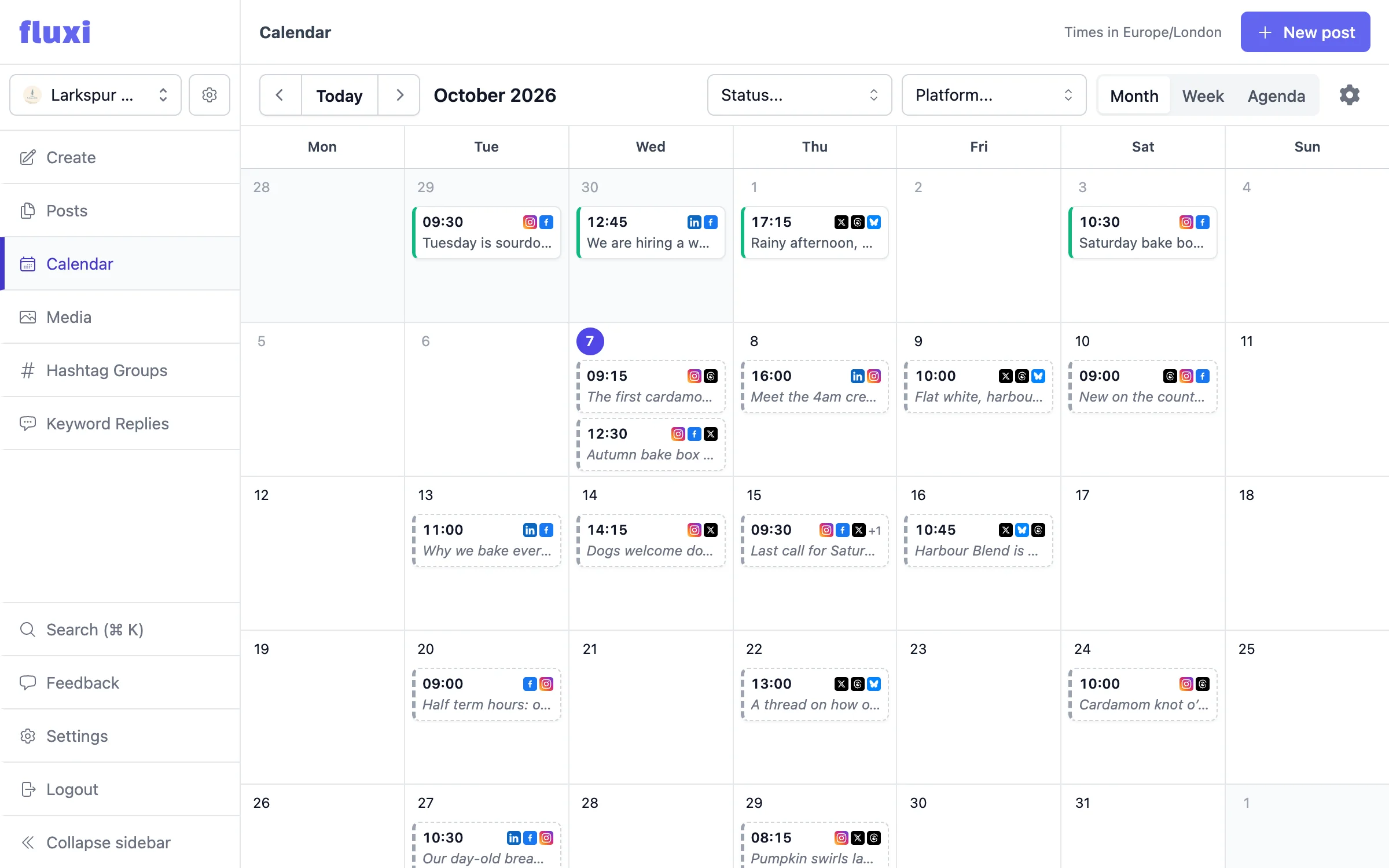
Task: Open Hashtag Groups in the sidebar
Action: pos(120,370)
